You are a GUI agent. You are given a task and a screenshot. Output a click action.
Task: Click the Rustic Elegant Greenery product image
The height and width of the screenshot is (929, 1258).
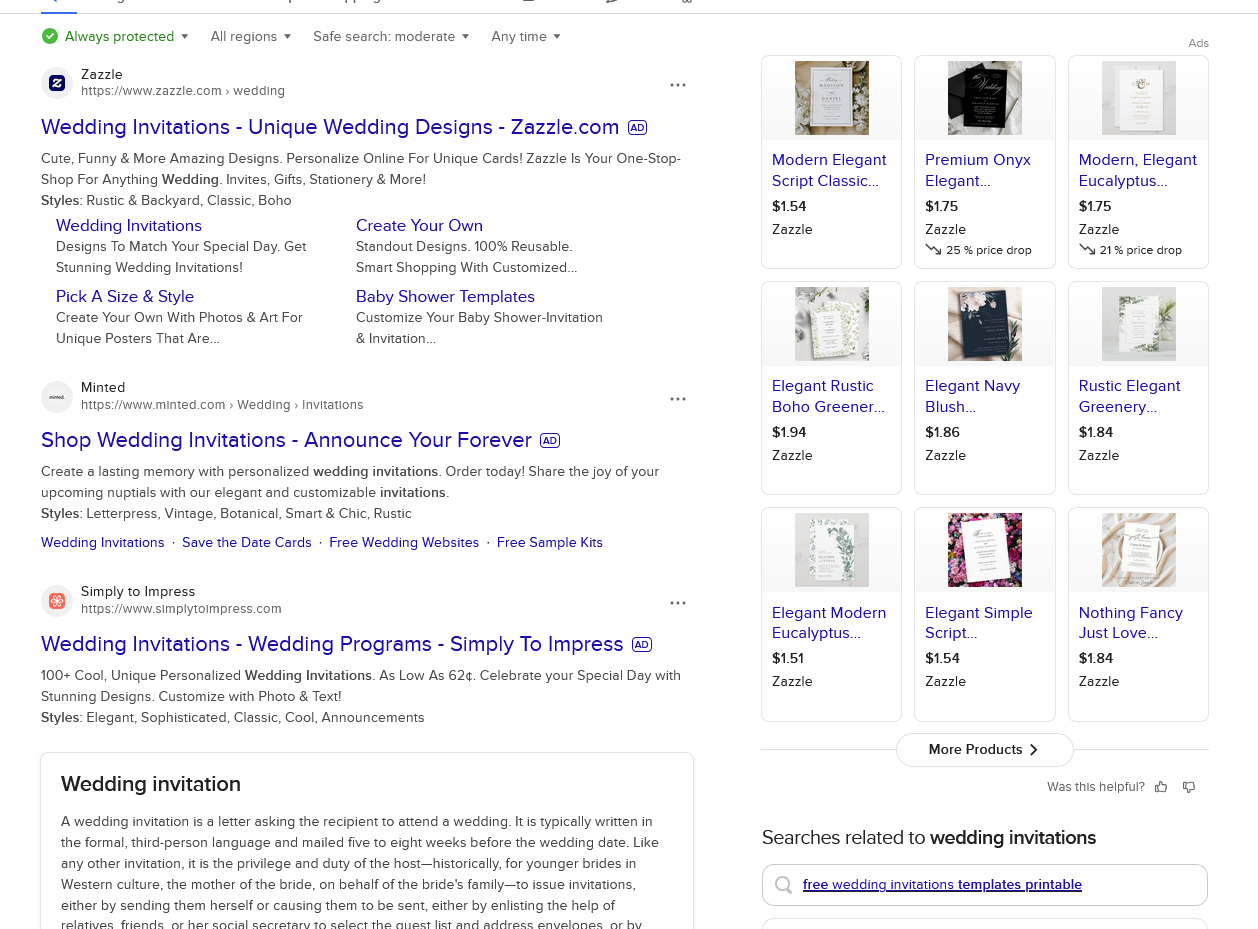[x=1138, y=324]
